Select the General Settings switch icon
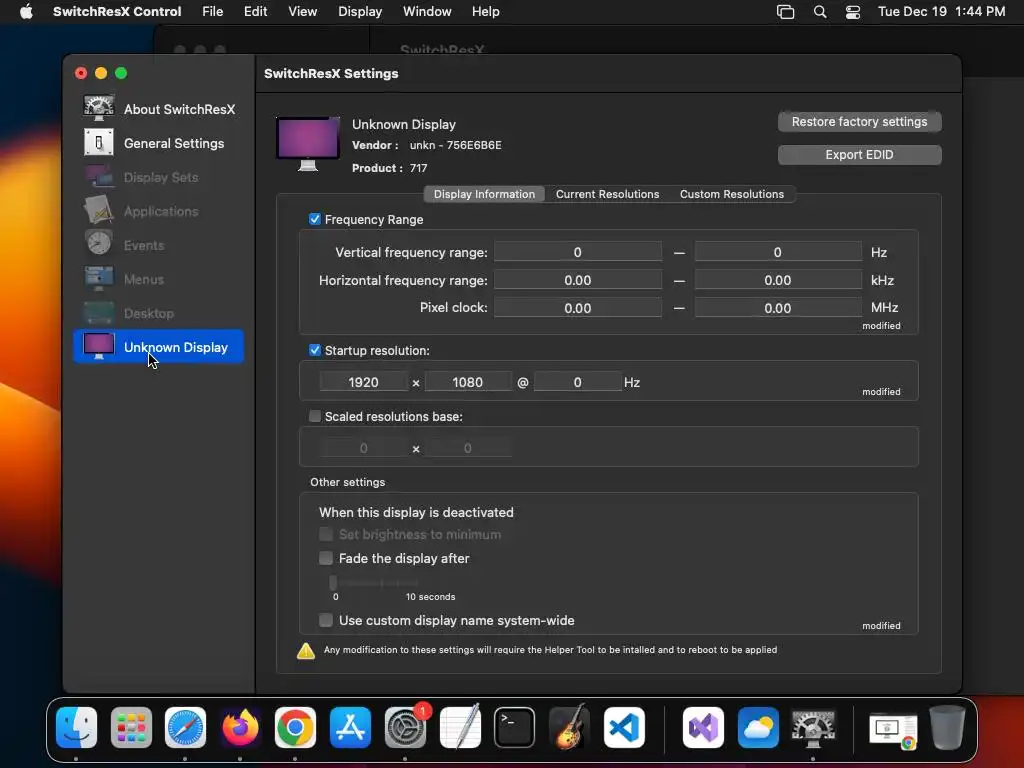 coord(99,142)
